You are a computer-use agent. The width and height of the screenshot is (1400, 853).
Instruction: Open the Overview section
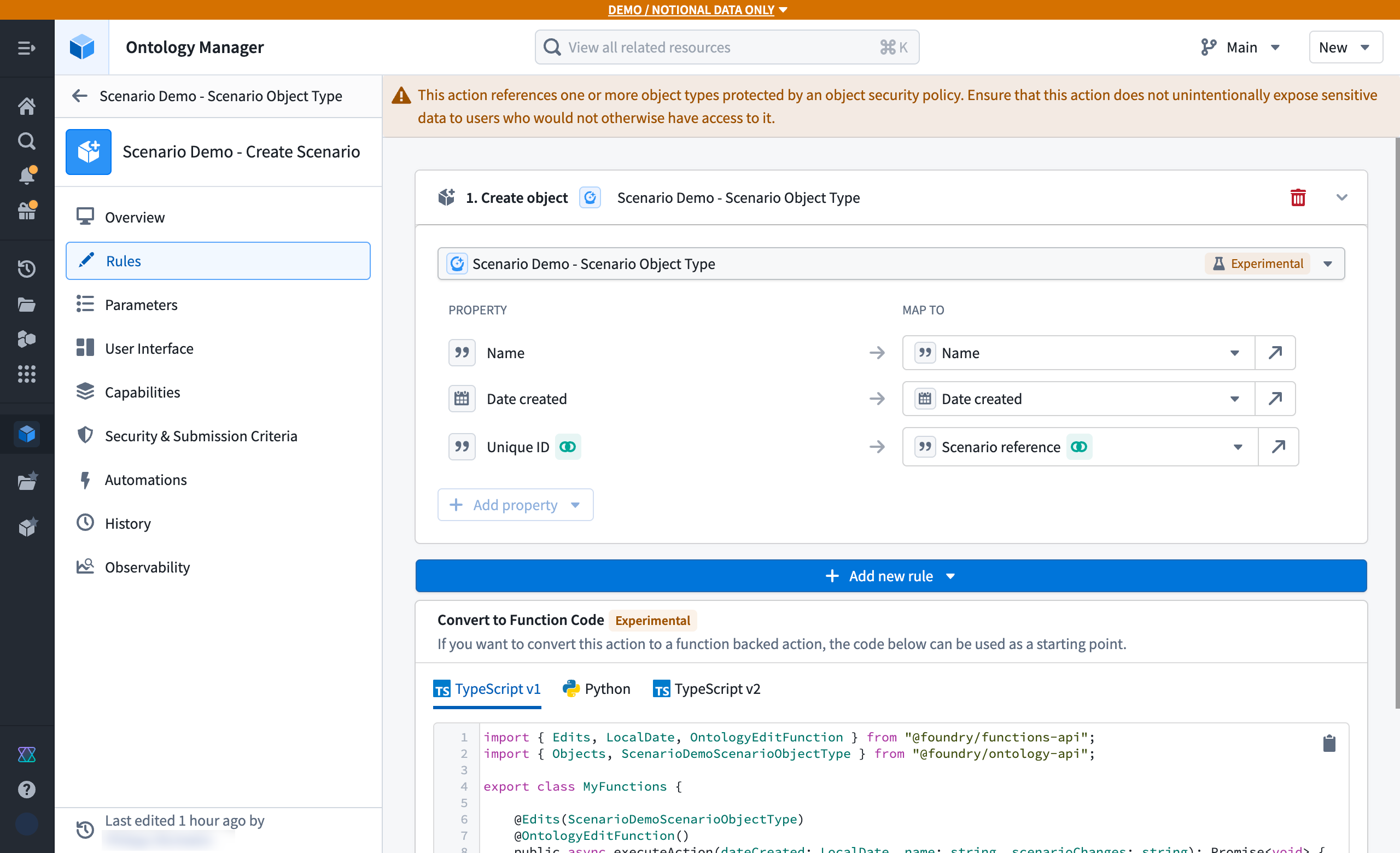pos(218,217)
